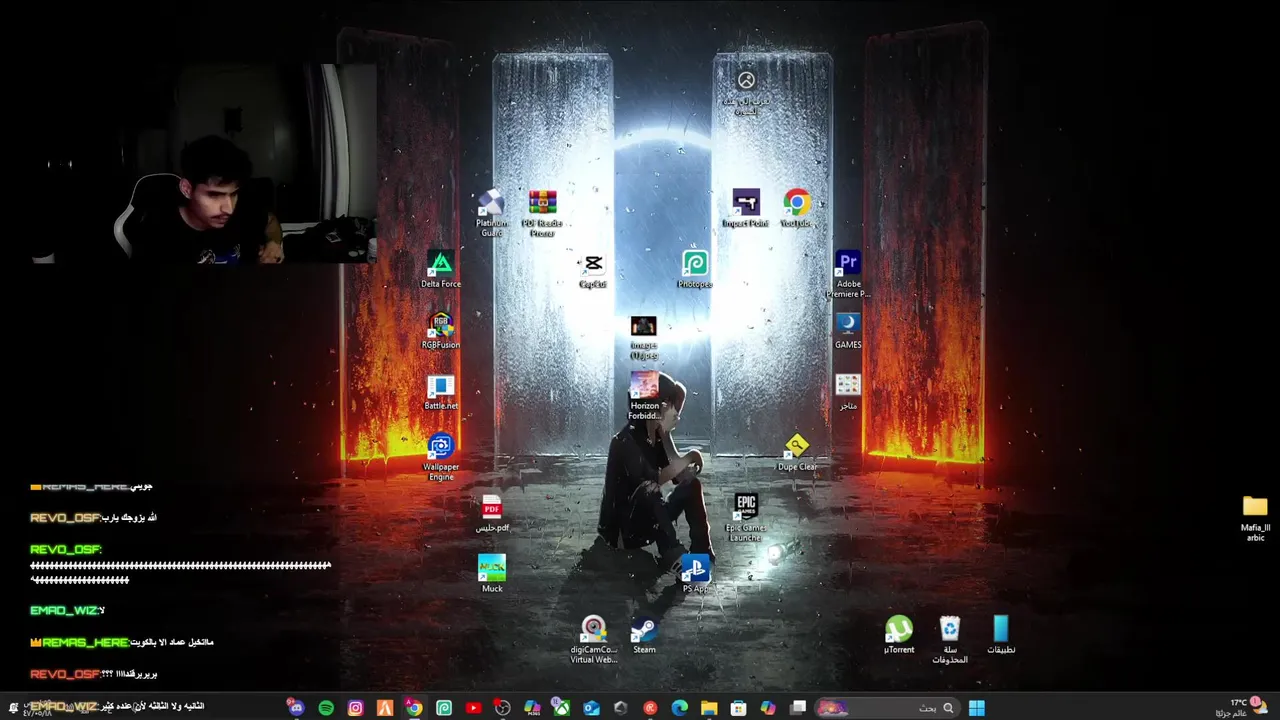
Task: Open Photopea from the taskbar
Action: [444, 708]
